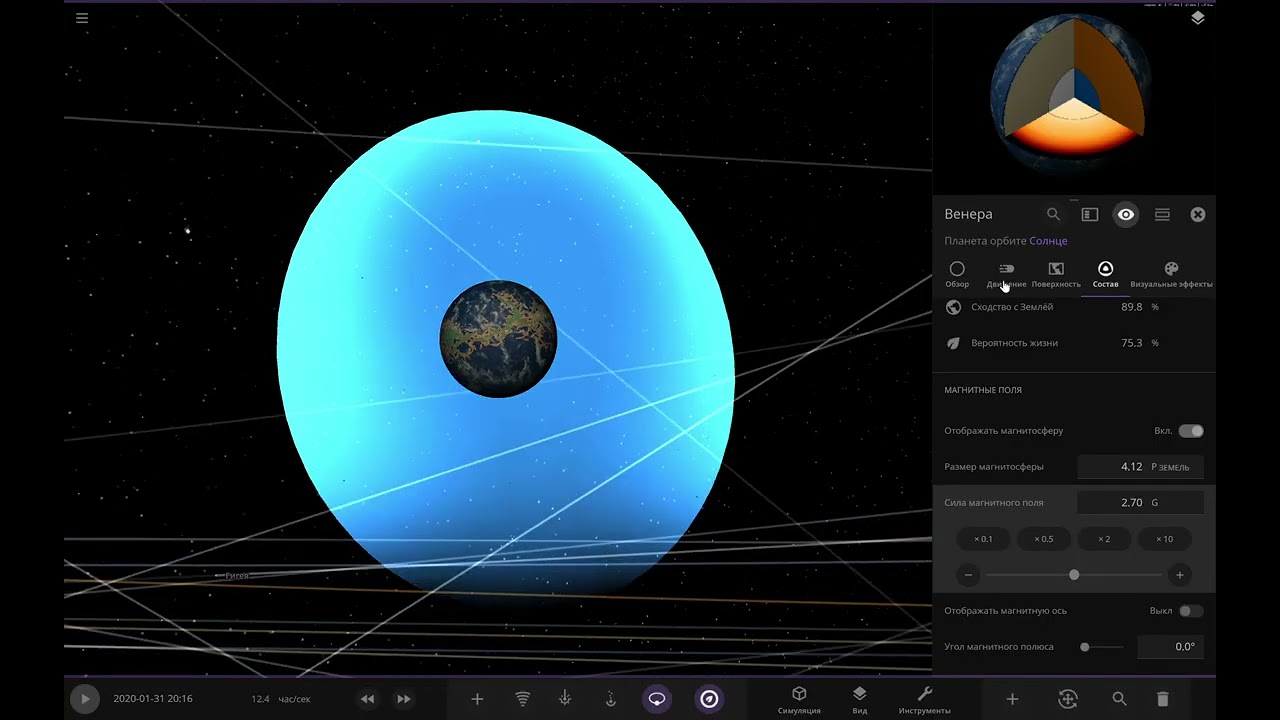Edit the magnetic pole angle 0.0° field
The image size is (1280, 720).
1170,647
